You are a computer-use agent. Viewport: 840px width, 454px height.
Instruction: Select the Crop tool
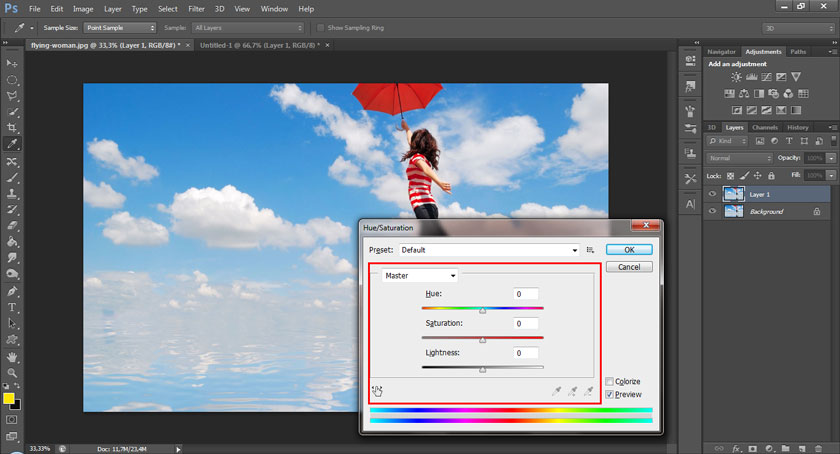(x=12, y=128)
